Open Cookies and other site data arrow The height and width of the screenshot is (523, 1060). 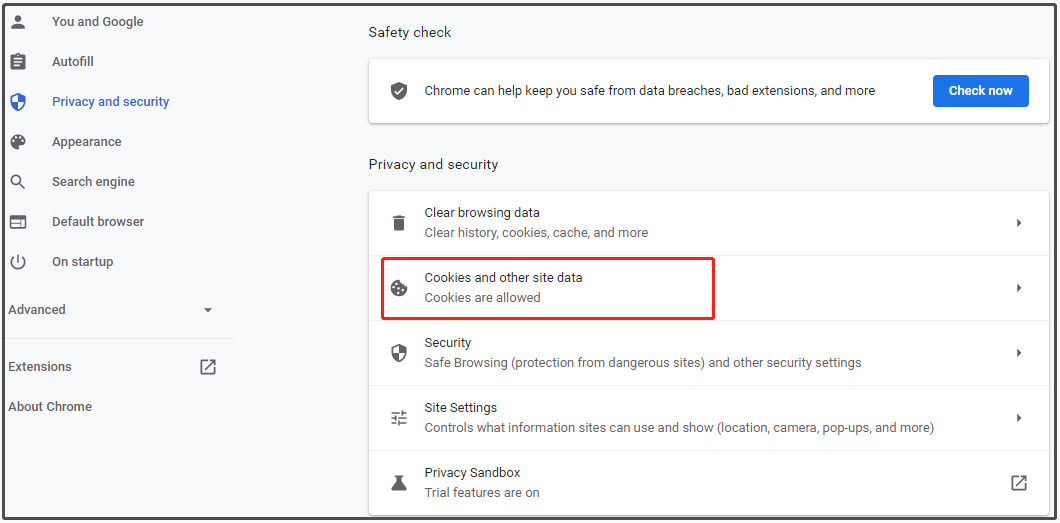1019,288
